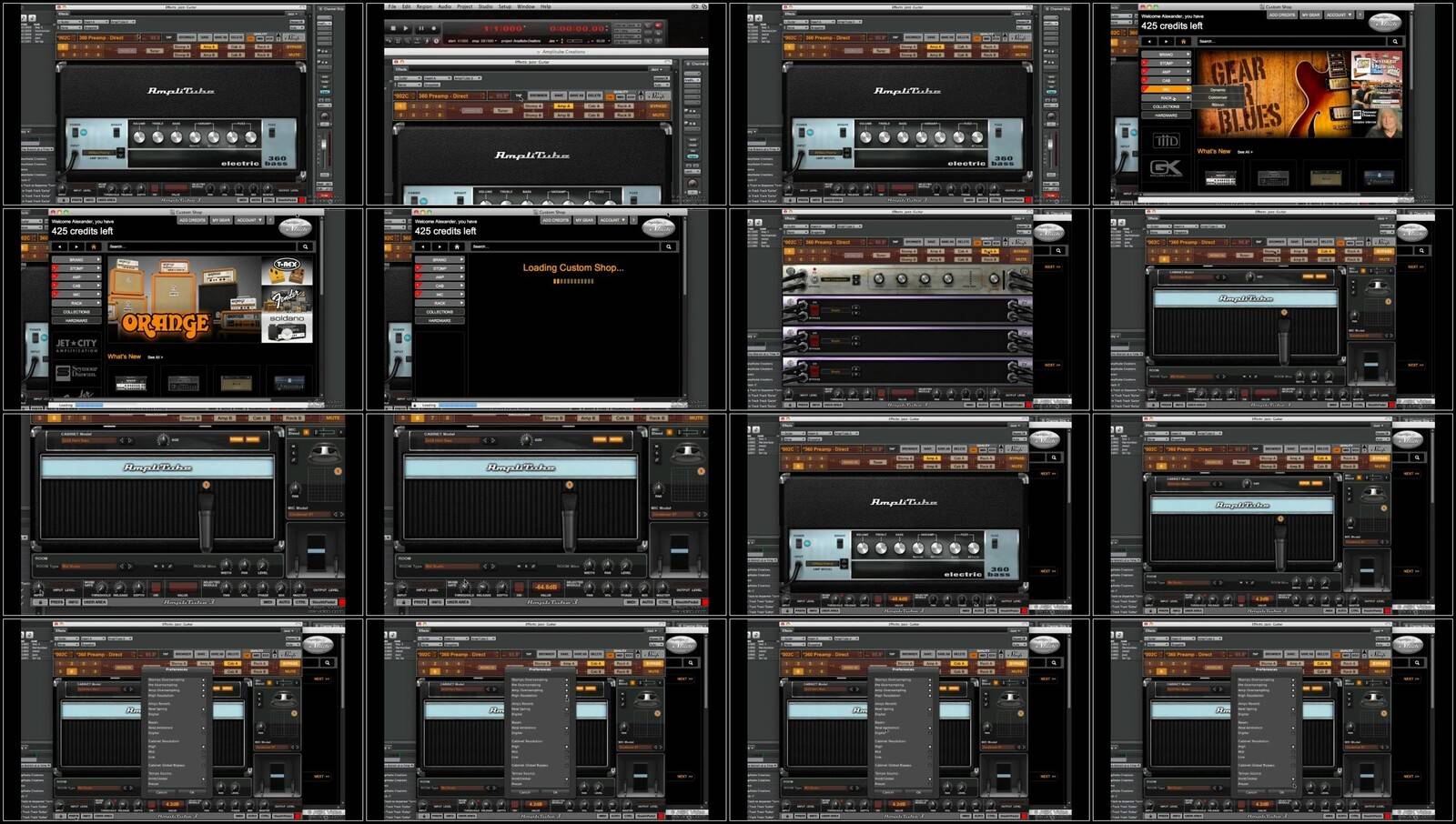Screen dimensions: 1456x824
Task: Expand the ACCOUNT dropdown in the Loading Custom Shop frame
Action: [613, 220]
